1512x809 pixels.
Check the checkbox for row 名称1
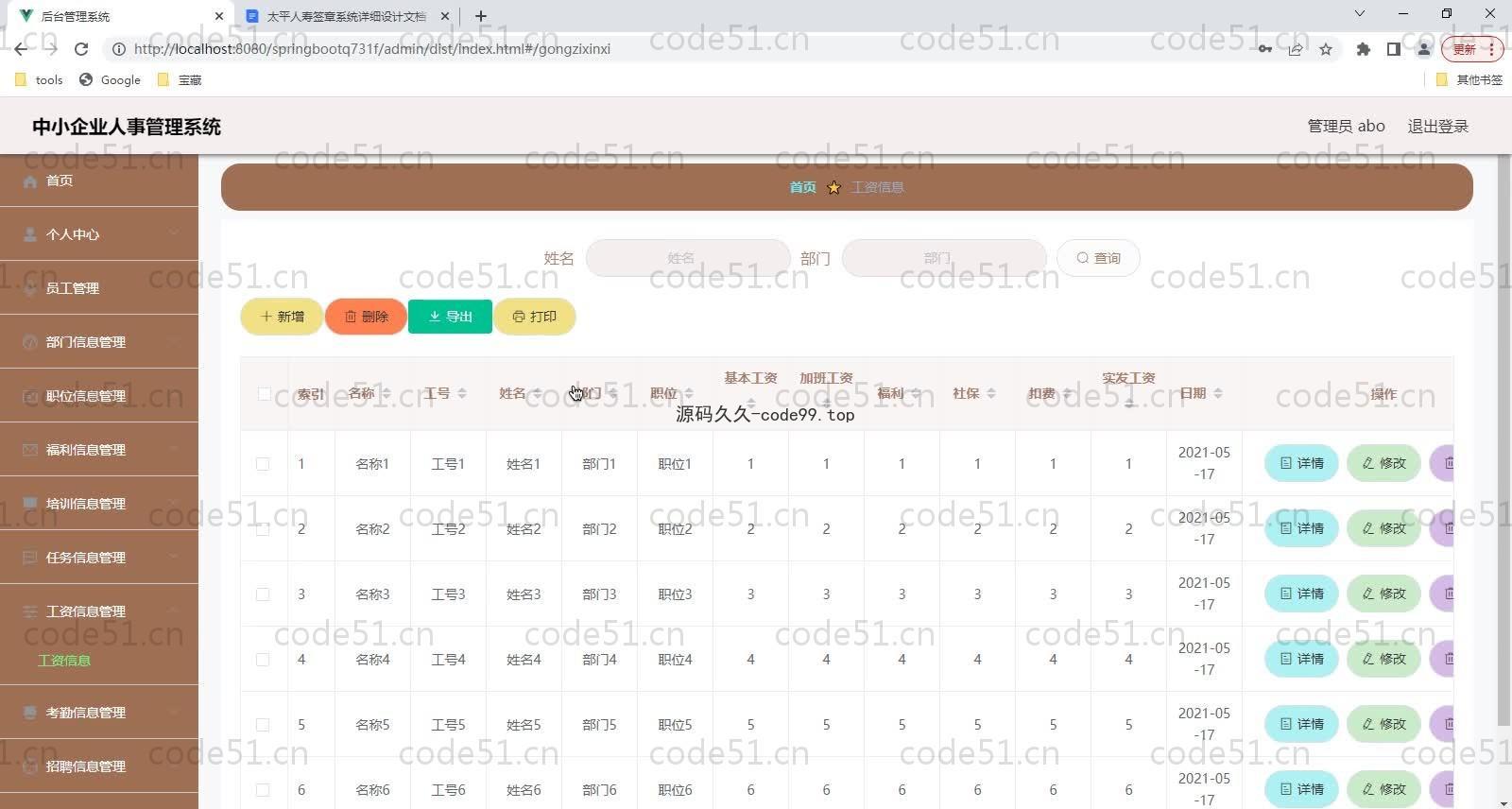pos(263,464)
